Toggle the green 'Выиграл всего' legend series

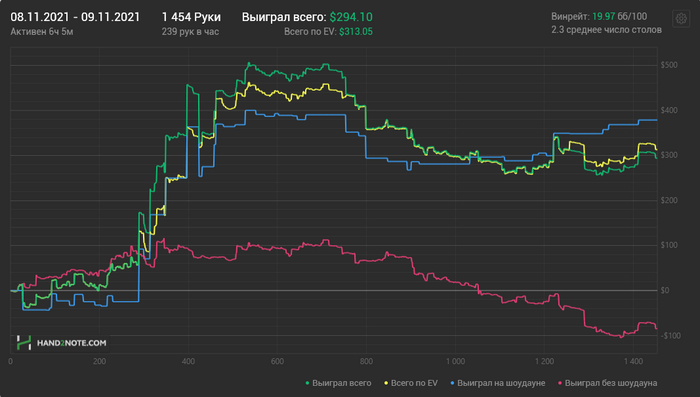click(338, 383)
